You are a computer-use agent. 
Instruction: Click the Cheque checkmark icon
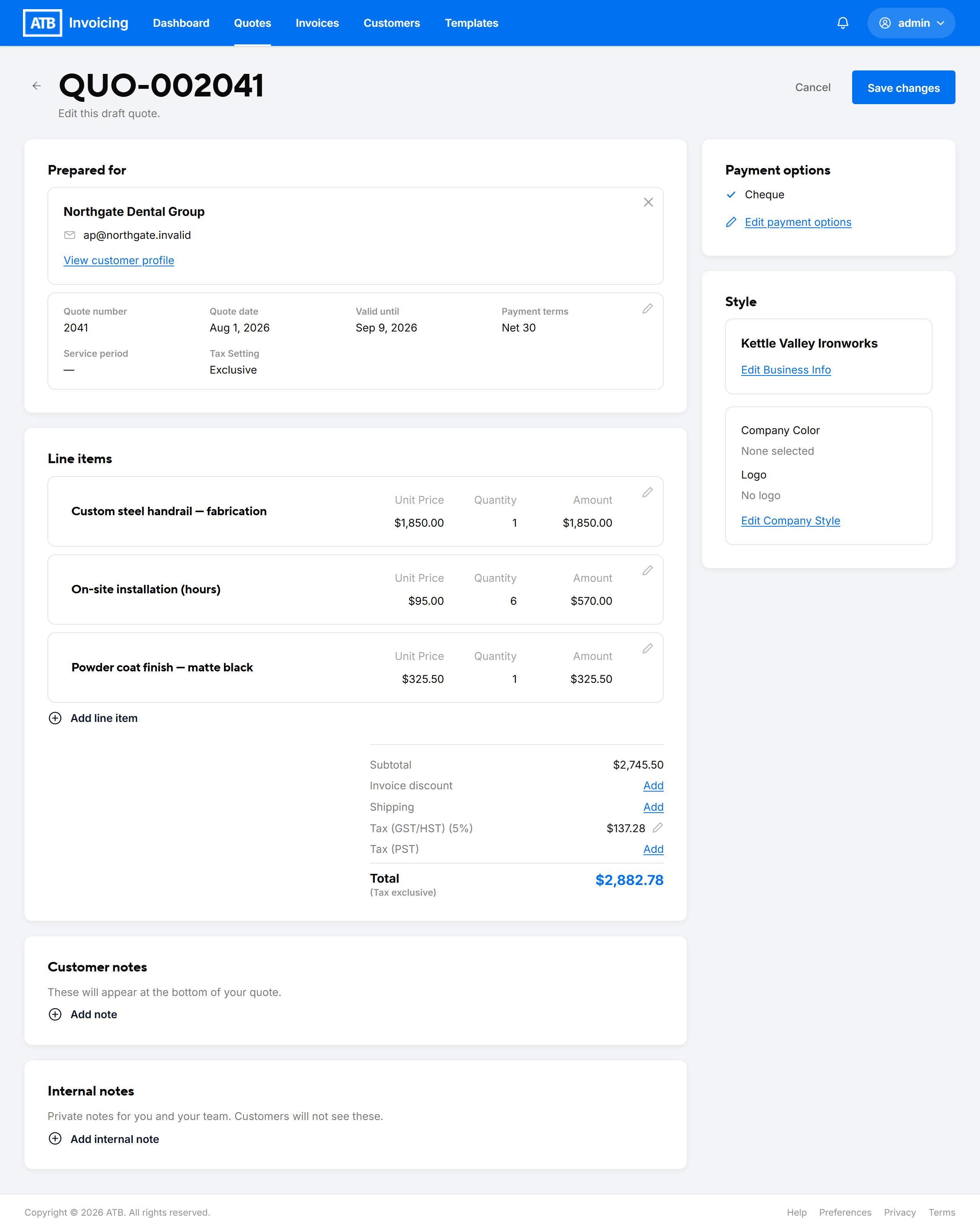pyautogui.click(x=731, y=195)
